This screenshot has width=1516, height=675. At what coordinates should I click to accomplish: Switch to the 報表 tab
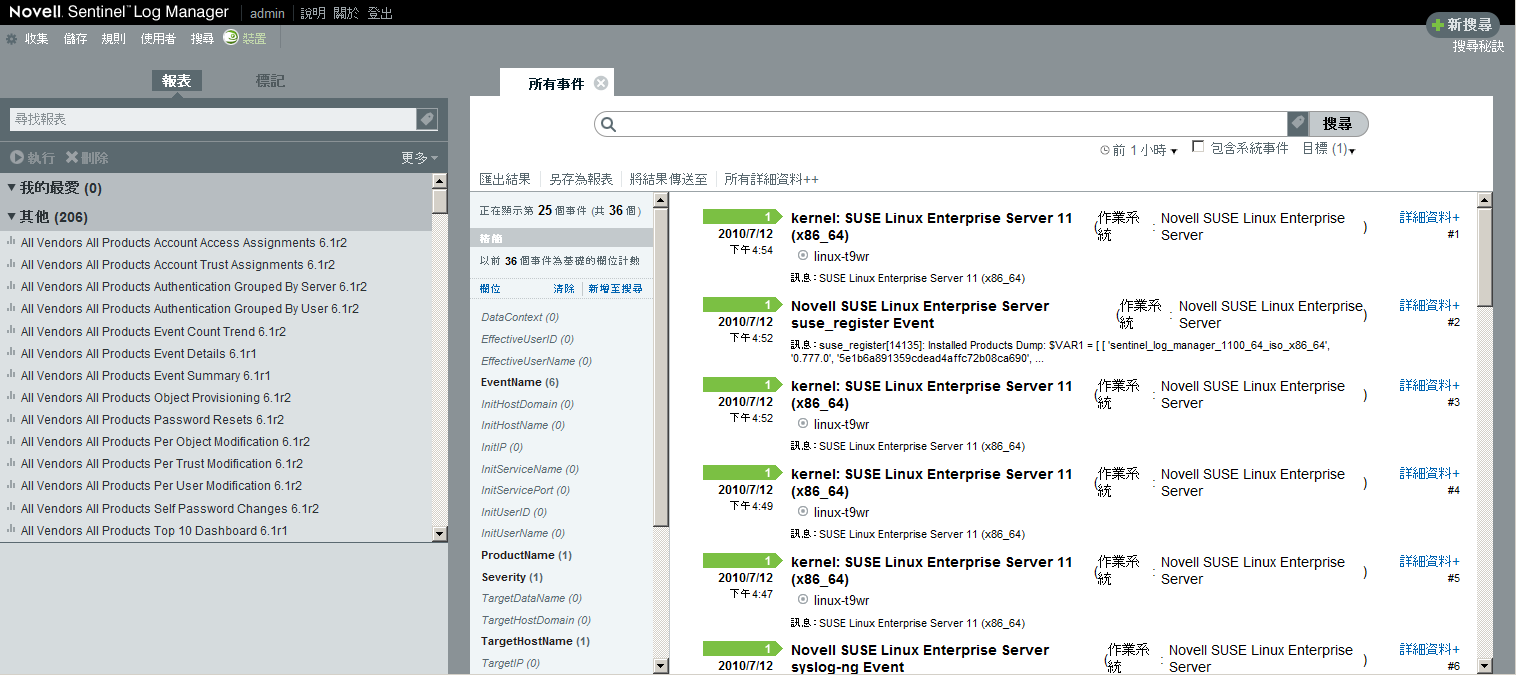(x=177, y=81)
